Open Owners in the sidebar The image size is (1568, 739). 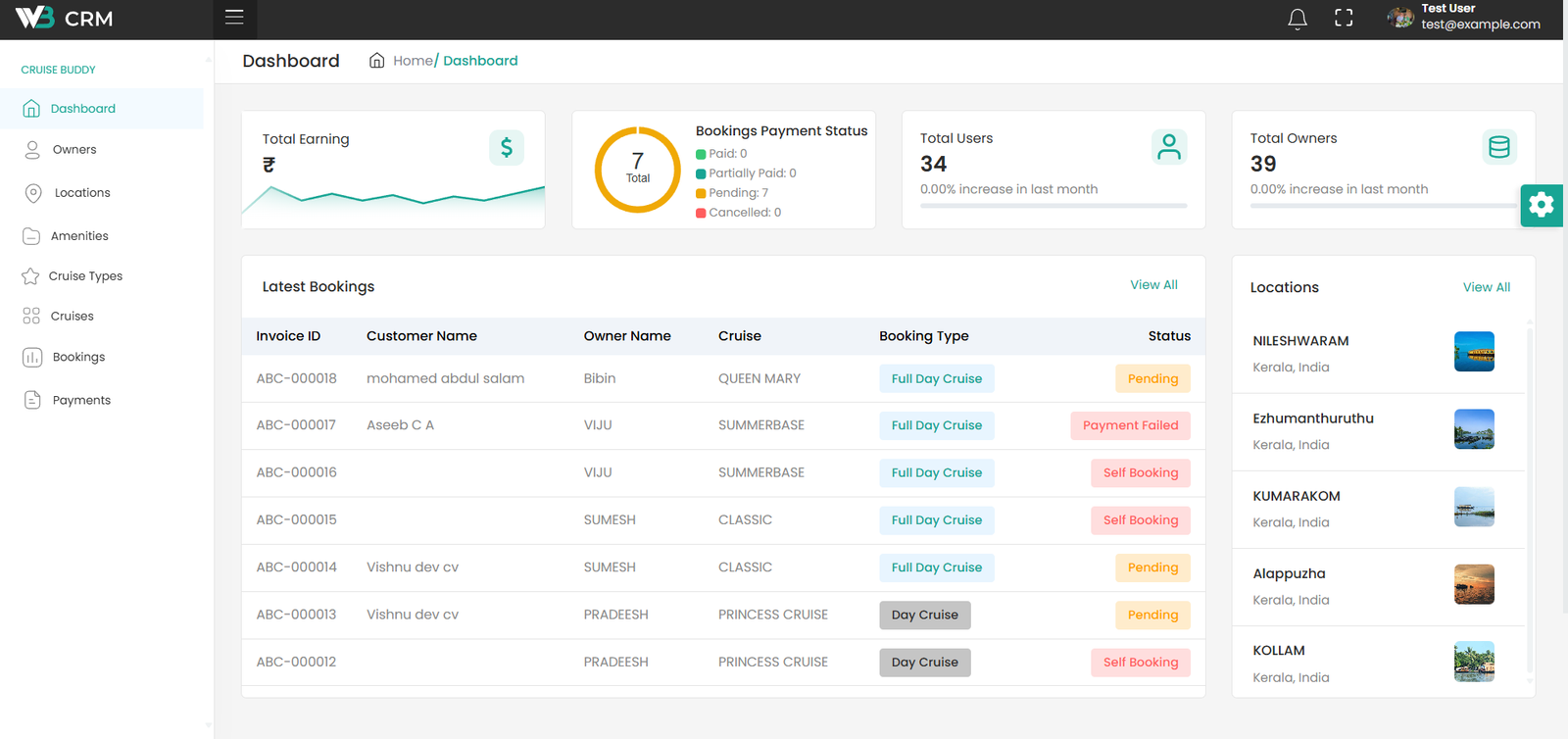pyautogui.click(x=74, y=150)
